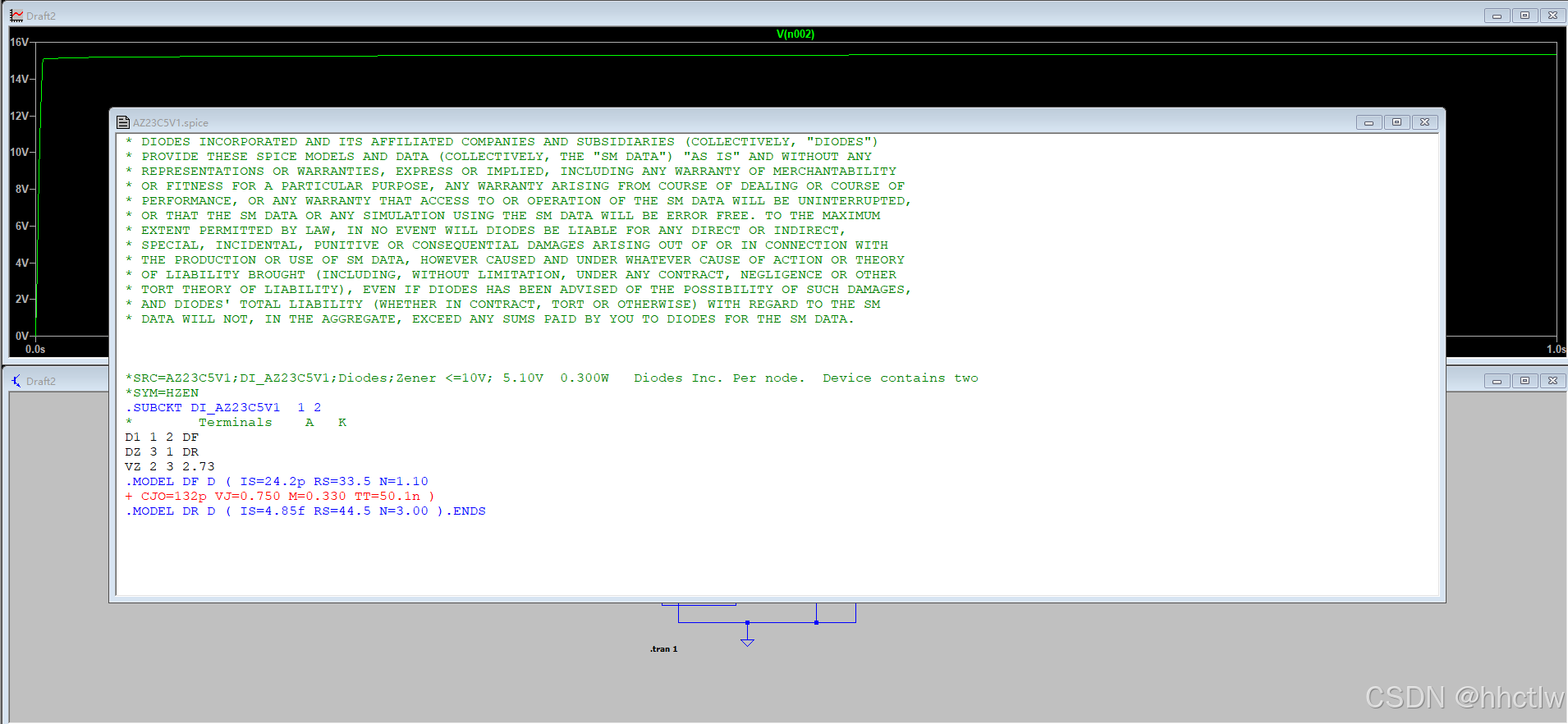The height and width of the screenshot is (724, 1568).
Task: Click the 'Terminals A K' comment line
Action: click(x=236, y=423)
